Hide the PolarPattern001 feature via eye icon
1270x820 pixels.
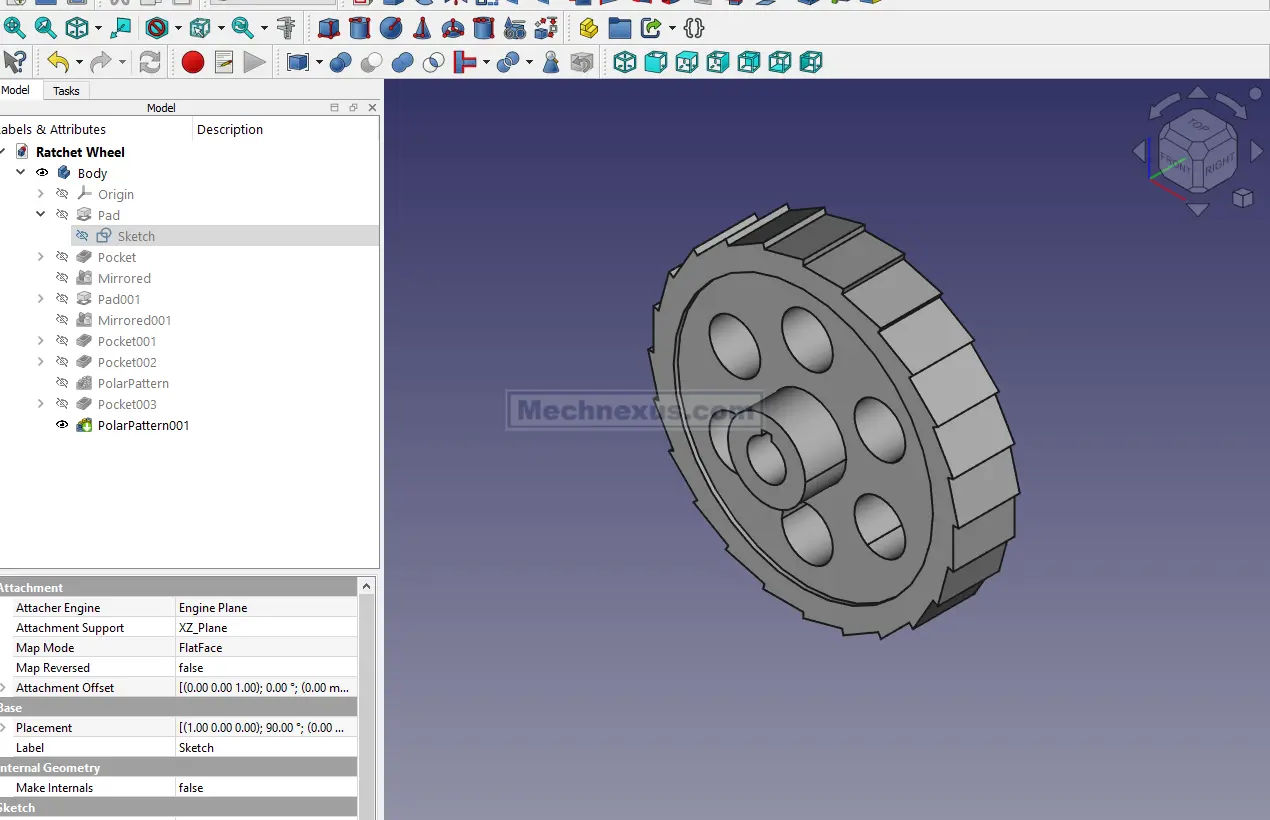click(x=62, y=425)
